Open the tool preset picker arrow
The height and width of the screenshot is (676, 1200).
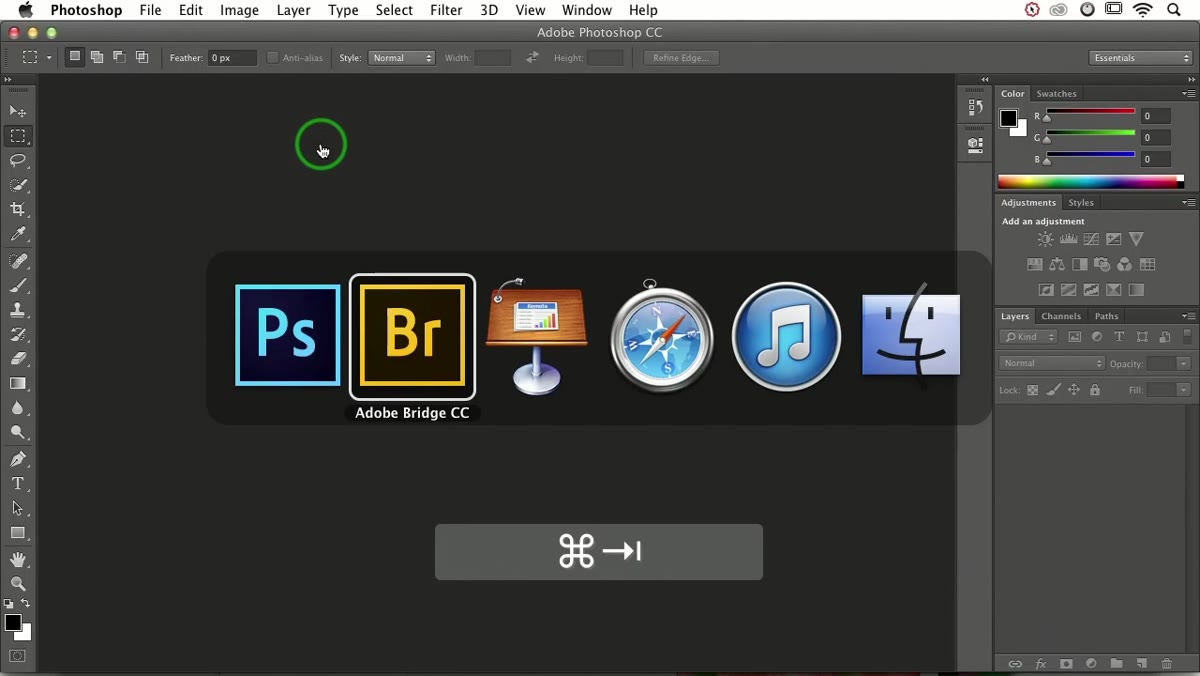click(49, 58)
